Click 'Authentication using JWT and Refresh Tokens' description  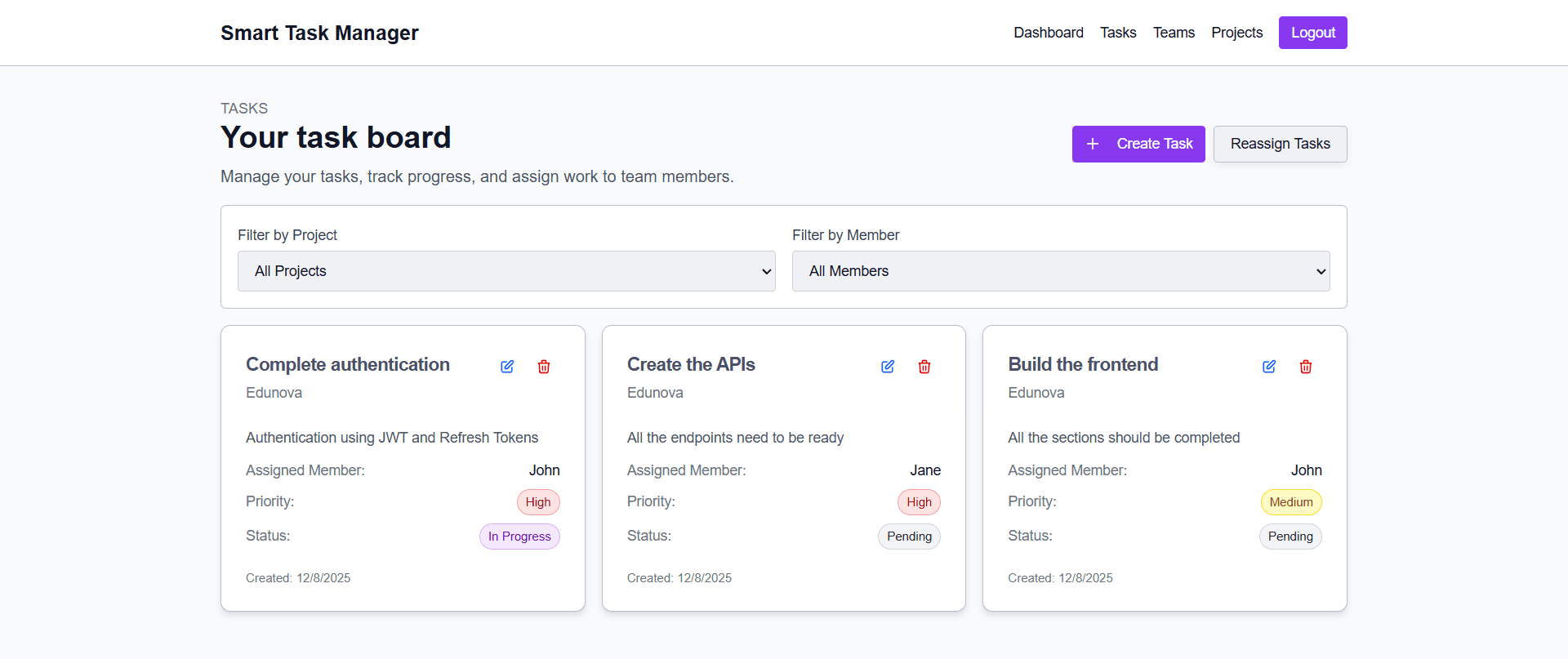(x=392, y=438)
